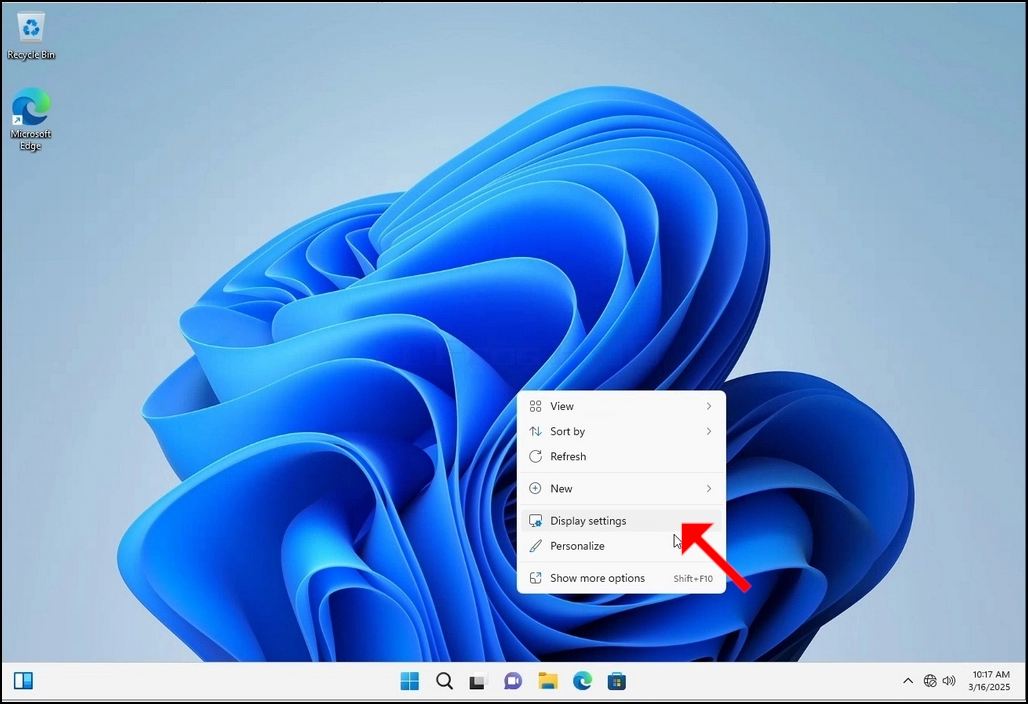Screen dimensions: 1028x704
Task: Open the network status tray icon
Action: (x=930, y=680)
